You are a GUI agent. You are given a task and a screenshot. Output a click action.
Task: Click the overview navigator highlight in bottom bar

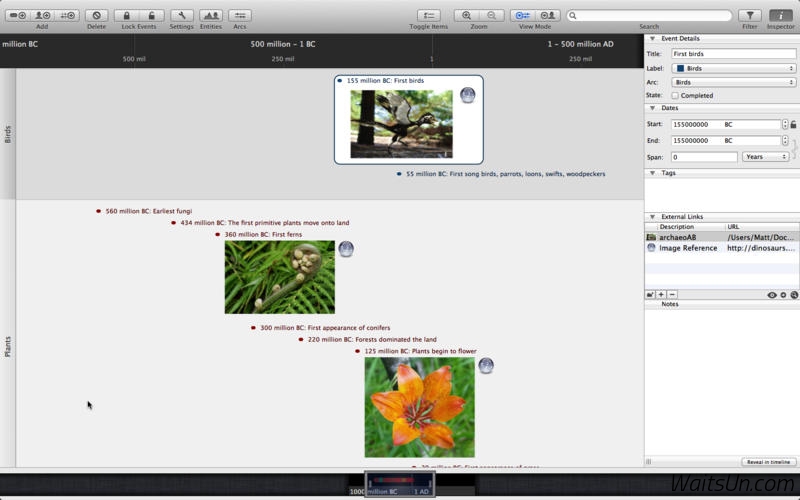click(400, 484)
